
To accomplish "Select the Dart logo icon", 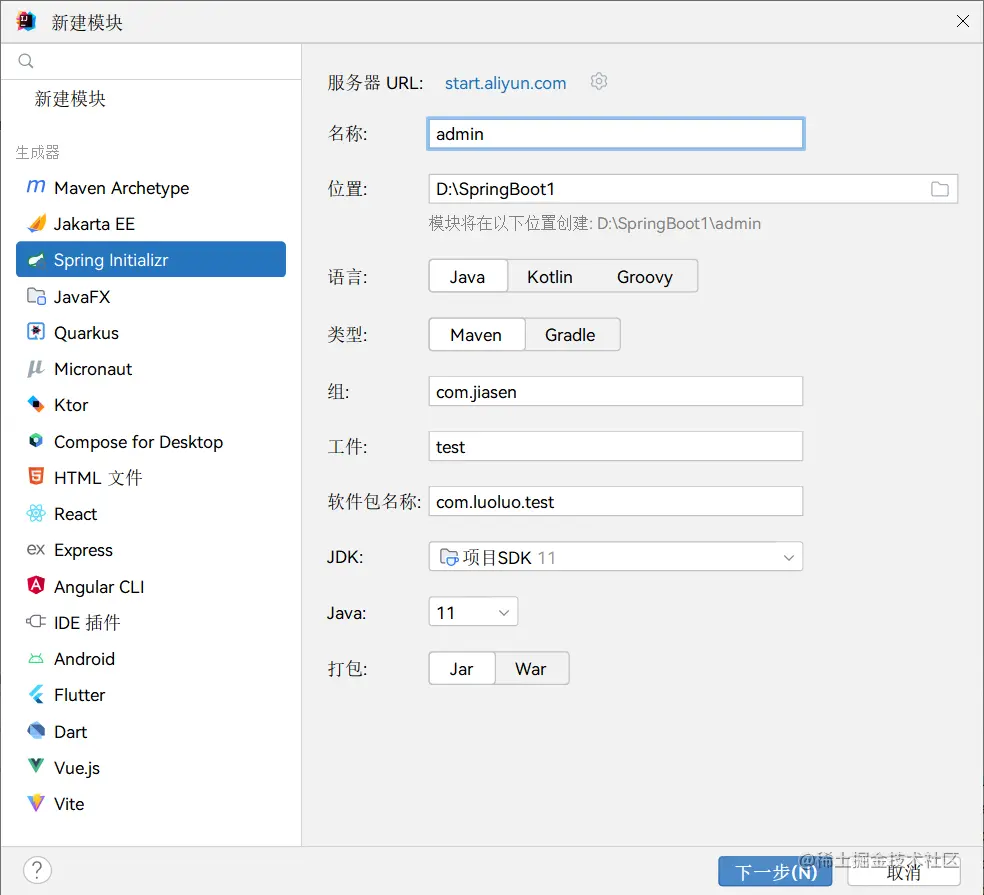I will pos(36,731).
